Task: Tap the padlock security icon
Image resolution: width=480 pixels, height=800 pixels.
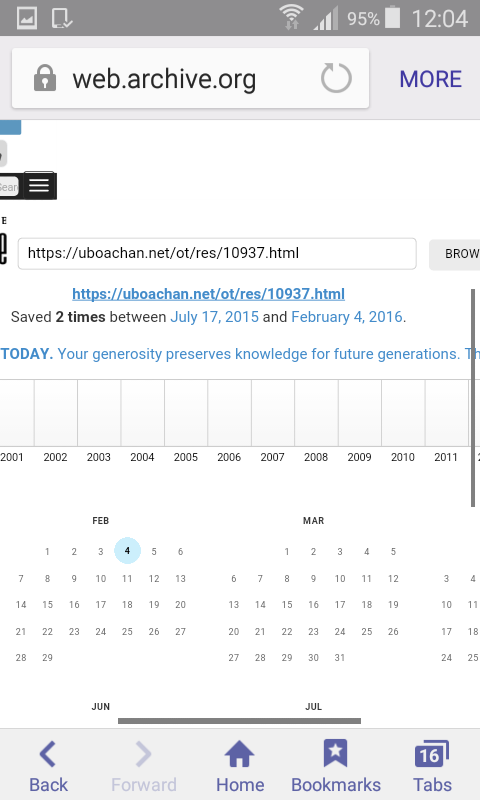Action: tap(44, 78)
